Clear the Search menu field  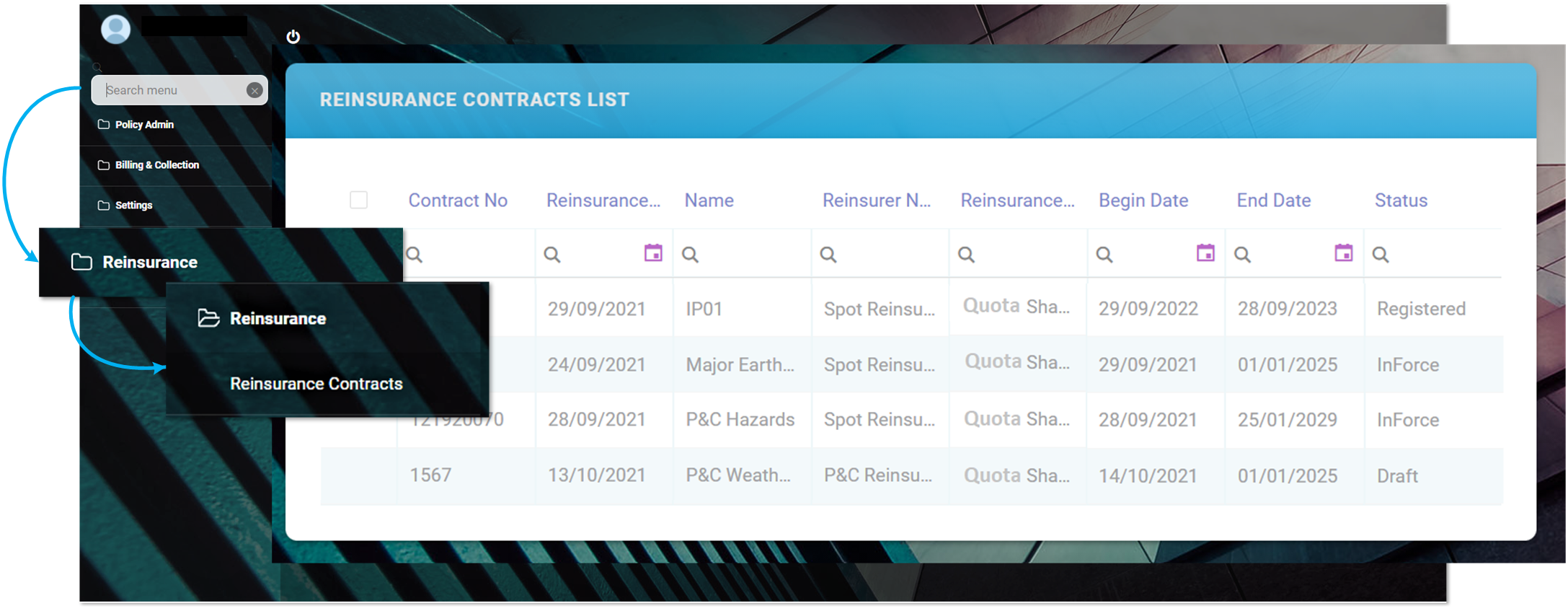tap(254, 90)
